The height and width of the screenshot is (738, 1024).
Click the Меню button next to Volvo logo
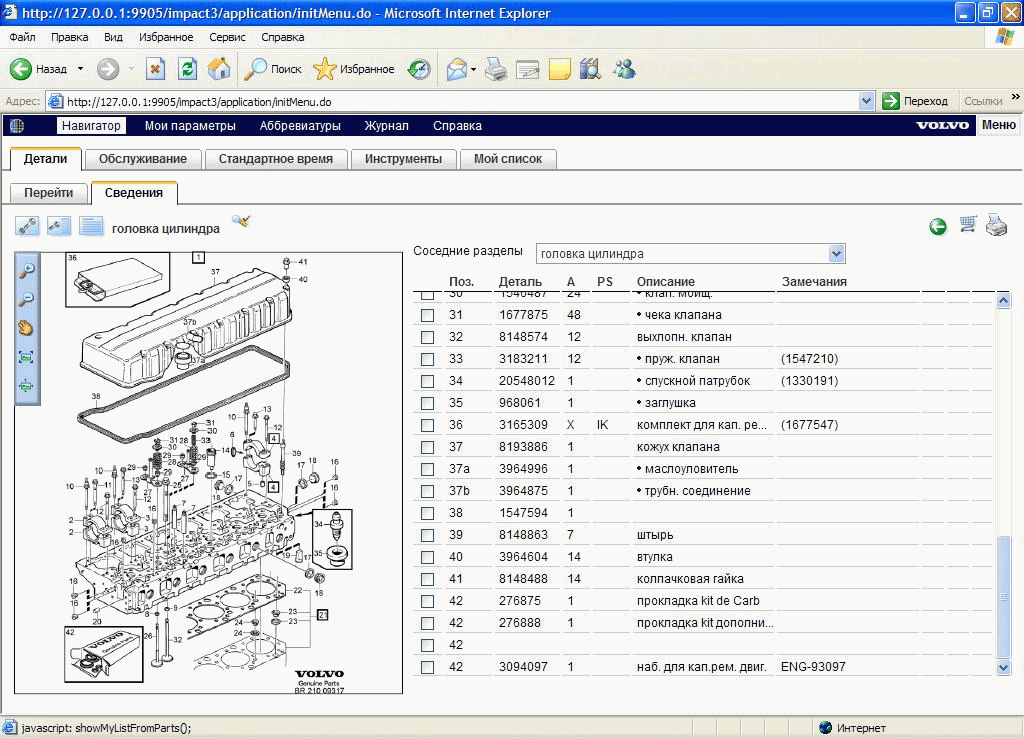click(998, 125)
